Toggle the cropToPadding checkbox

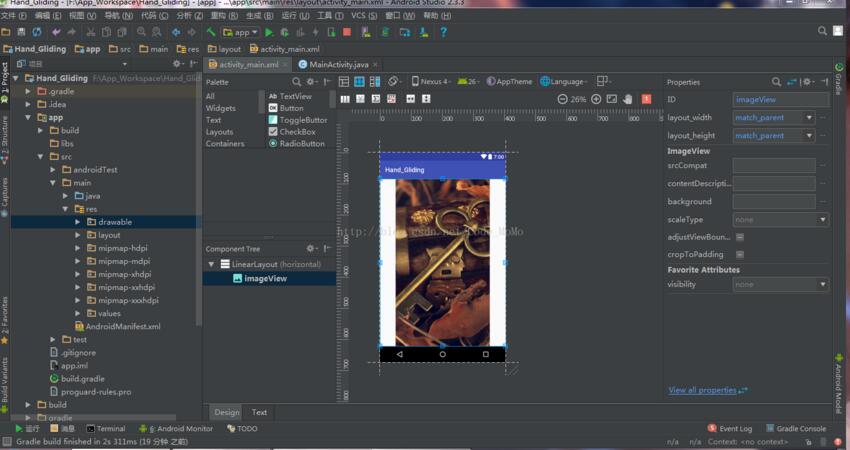click(x=739, y=254)
